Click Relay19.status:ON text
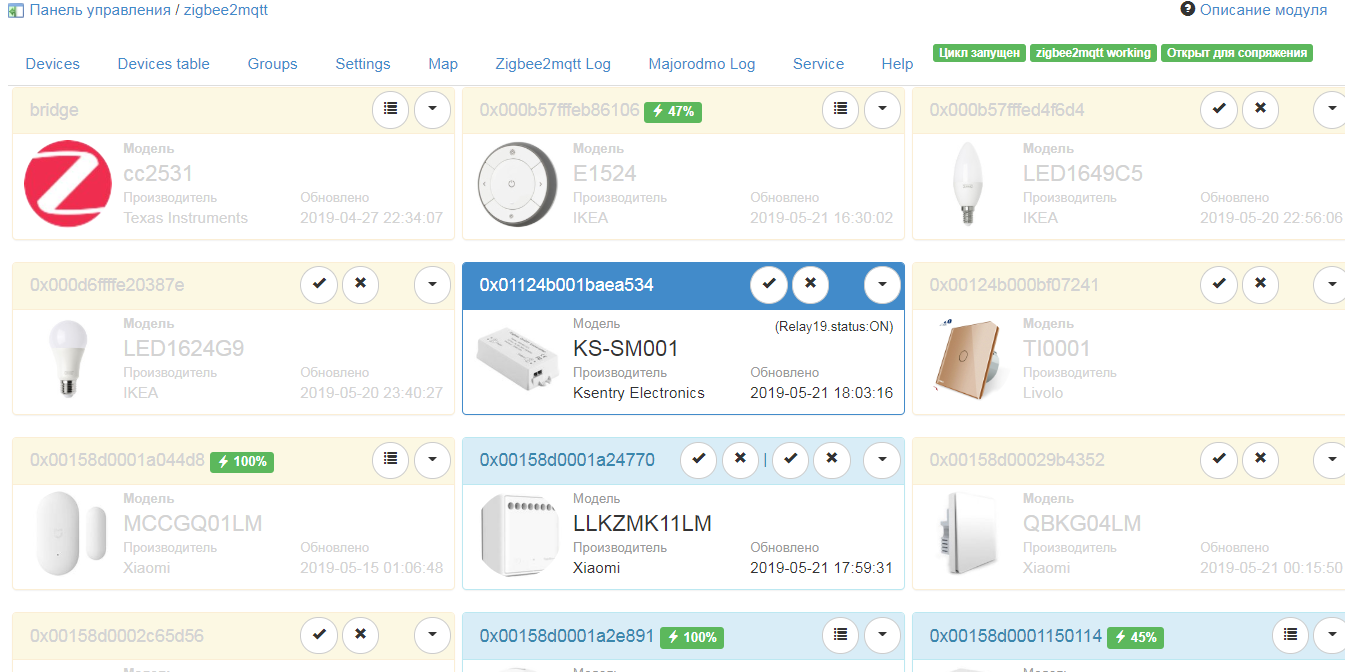 click(834, 326)
